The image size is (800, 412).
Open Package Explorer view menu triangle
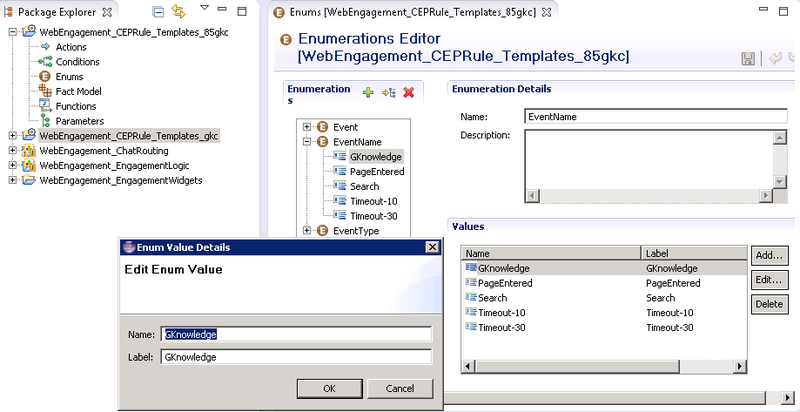coord(204,8)
